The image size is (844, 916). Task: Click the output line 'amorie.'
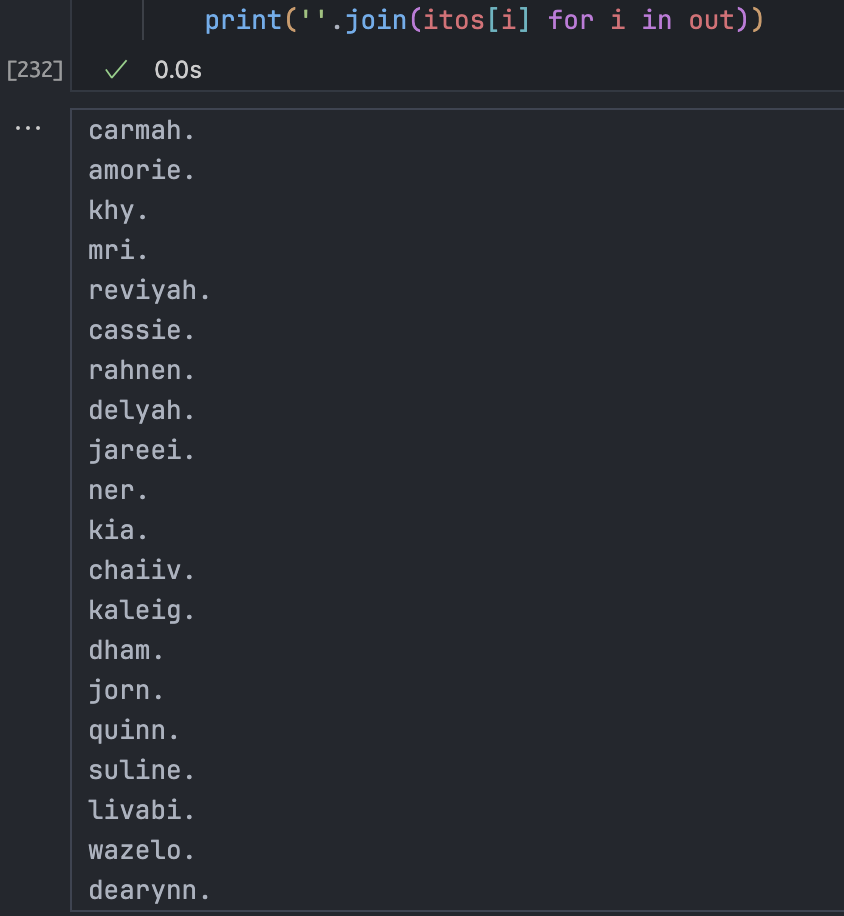click(141, 171)
